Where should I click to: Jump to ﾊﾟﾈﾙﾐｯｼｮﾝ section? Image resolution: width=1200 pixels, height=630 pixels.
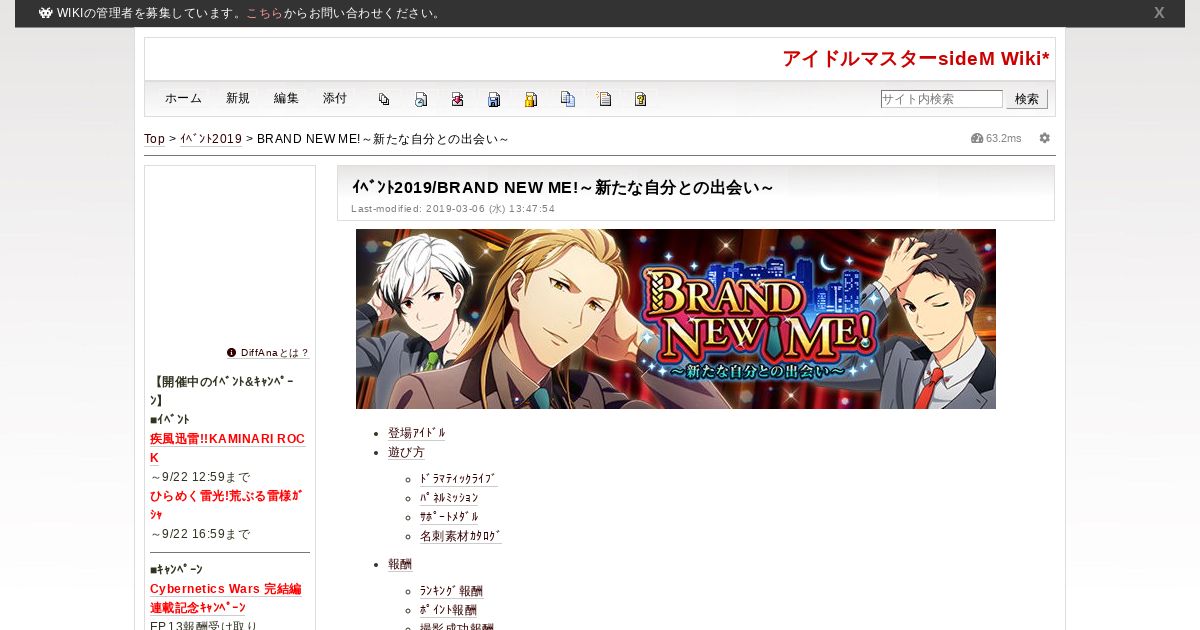[449, 498]
